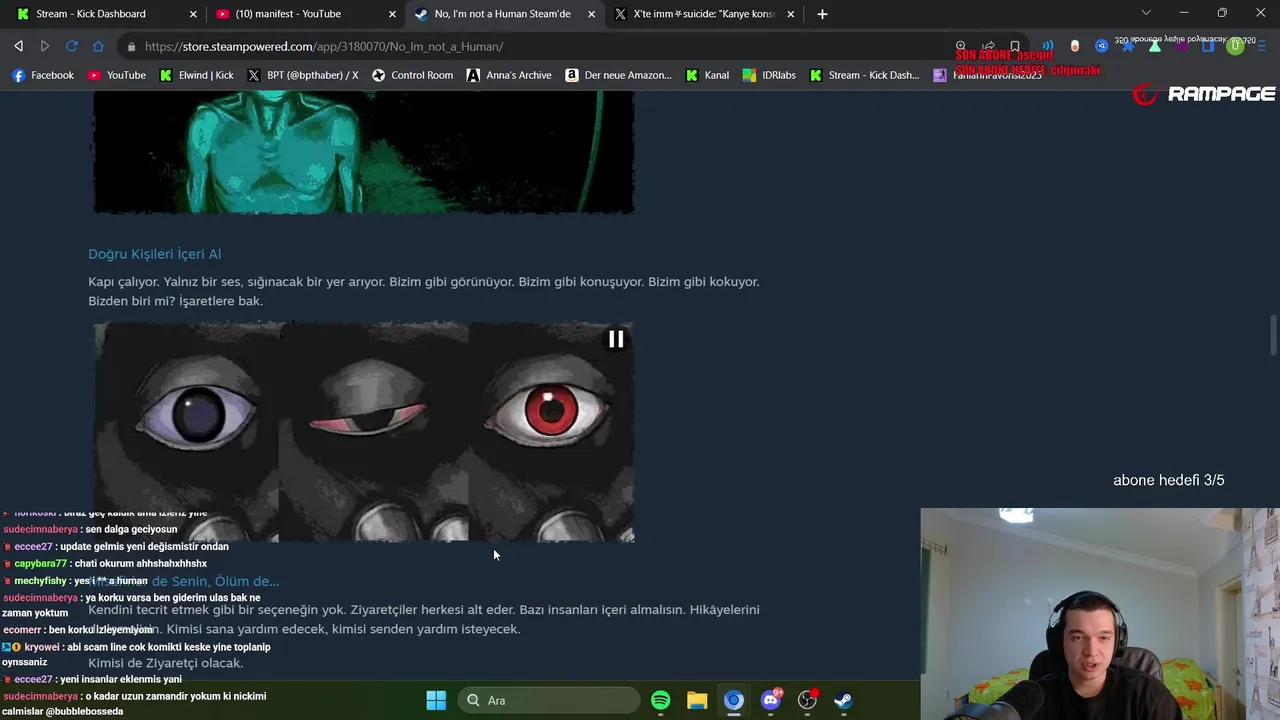The image size is (1280, 720).
Task: Open the green browser profile avatar
Action: [1235, 46]
